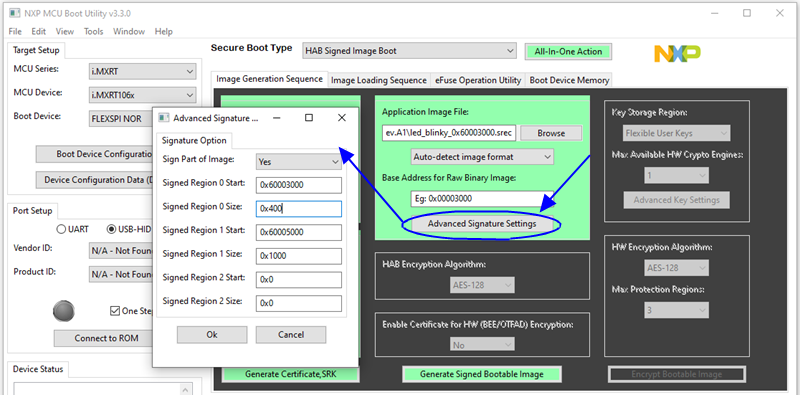Open the Max Protection Regions dropdown
This screenshot has width=800, height=395.
[x=677, y=310]
